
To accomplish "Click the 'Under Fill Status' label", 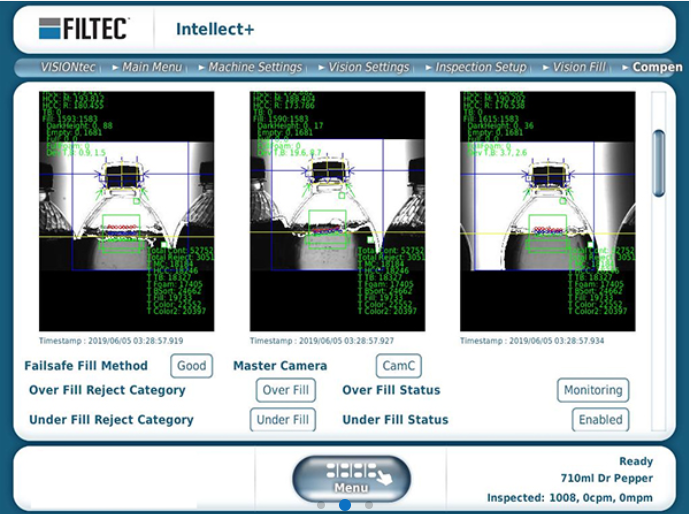I will click(395, 420).
